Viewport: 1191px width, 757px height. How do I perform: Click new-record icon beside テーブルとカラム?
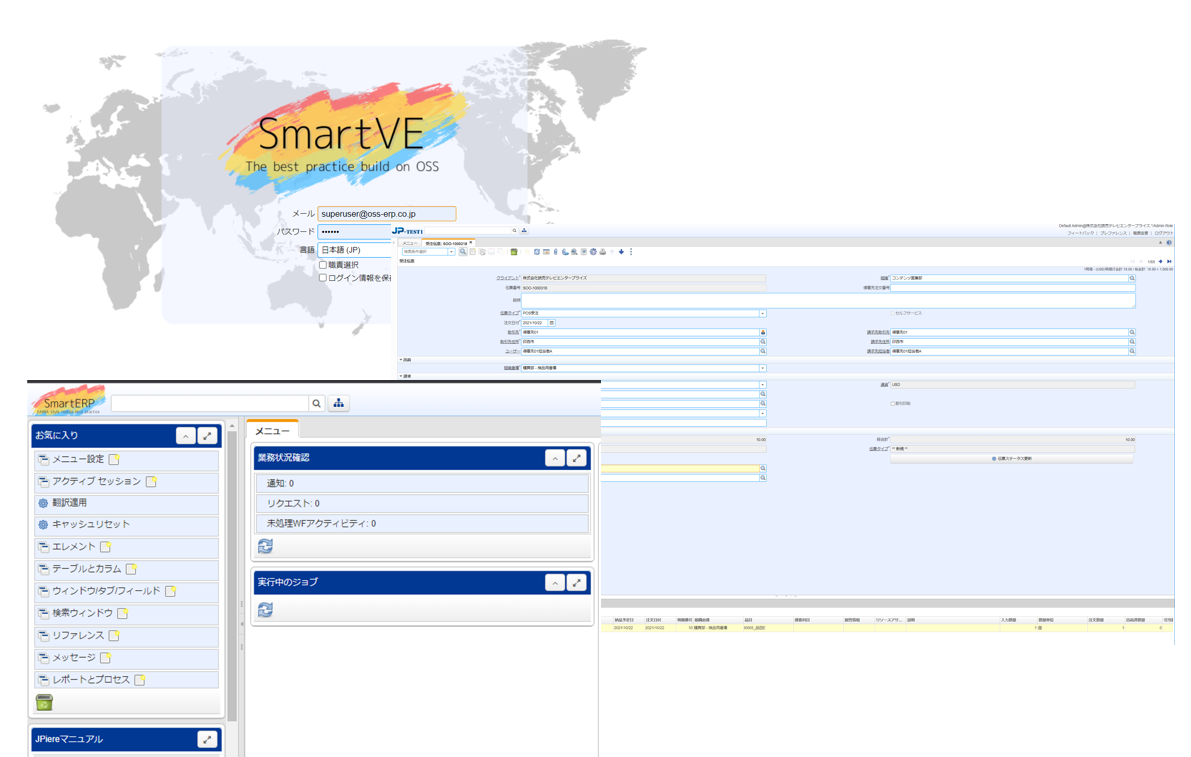point(131,569)
